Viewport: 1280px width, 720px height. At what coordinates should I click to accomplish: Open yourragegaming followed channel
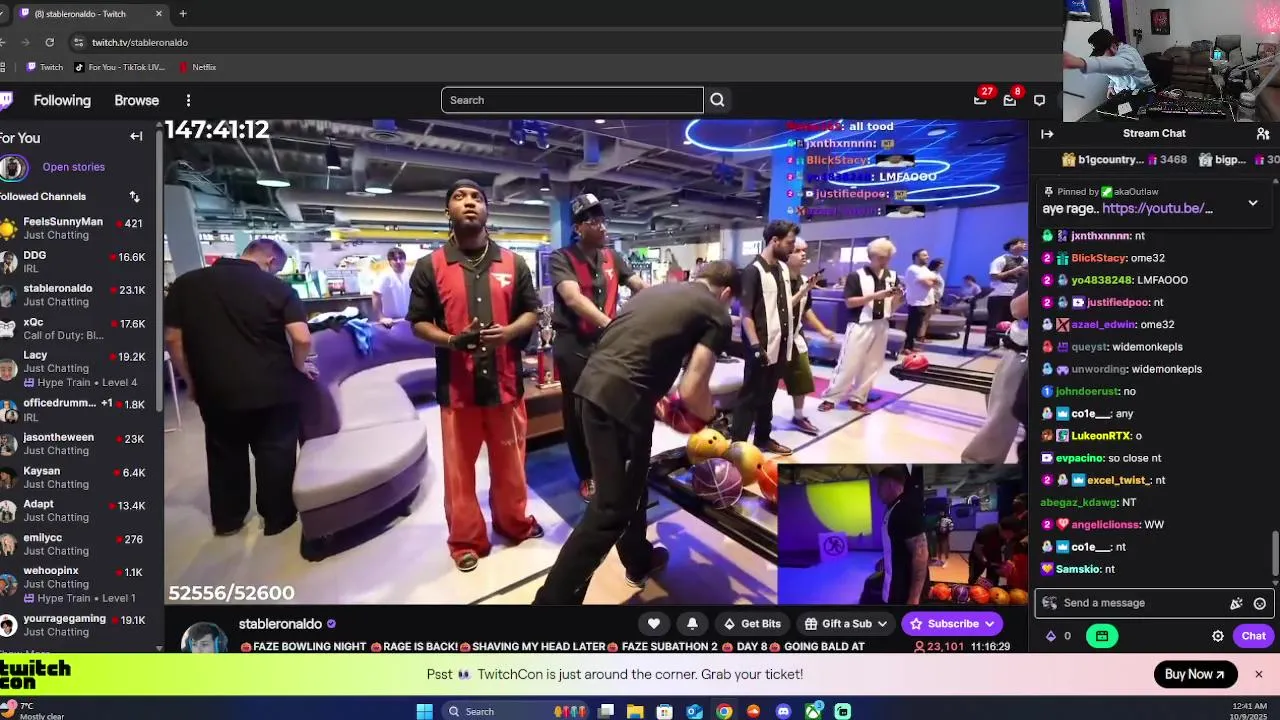point(78,625)
